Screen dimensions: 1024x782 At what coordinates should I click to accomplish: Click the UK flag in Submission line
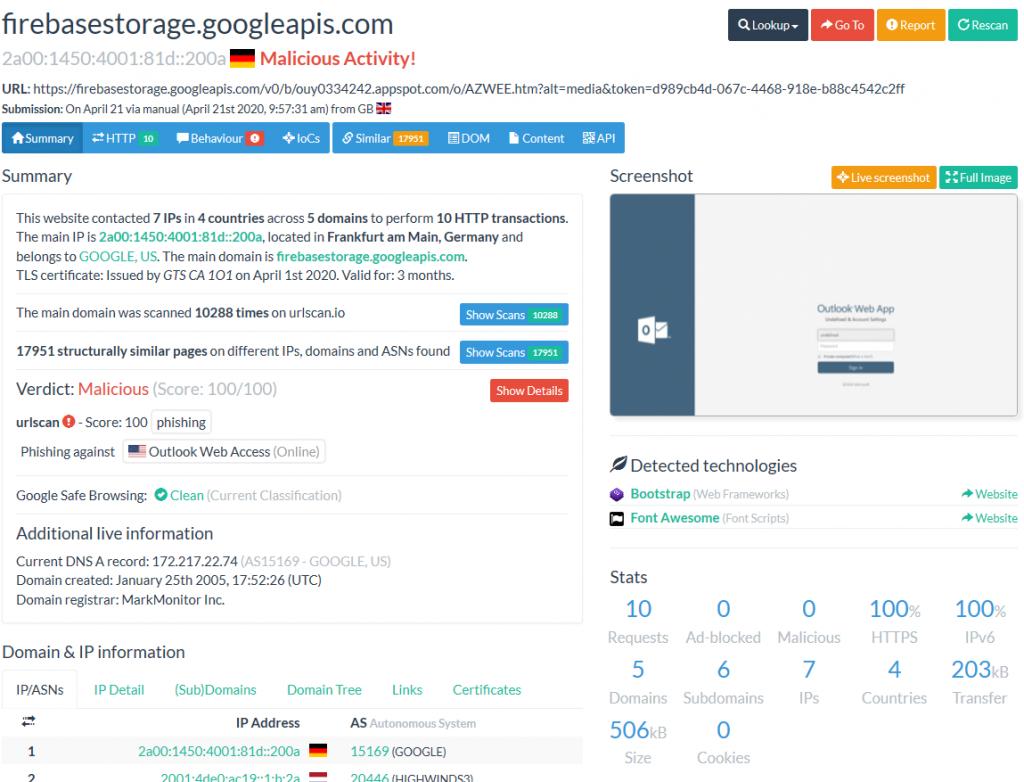pyautogui.click(x=384, y=108)
